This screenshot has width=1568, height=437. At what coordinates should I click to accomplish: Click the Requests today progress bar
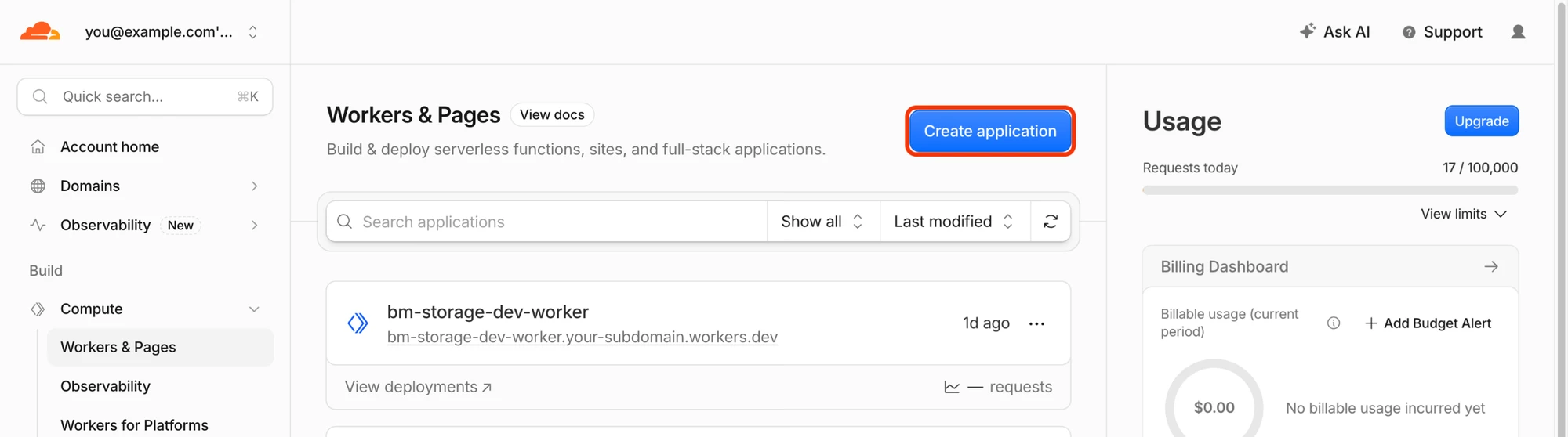[1330, 190]
